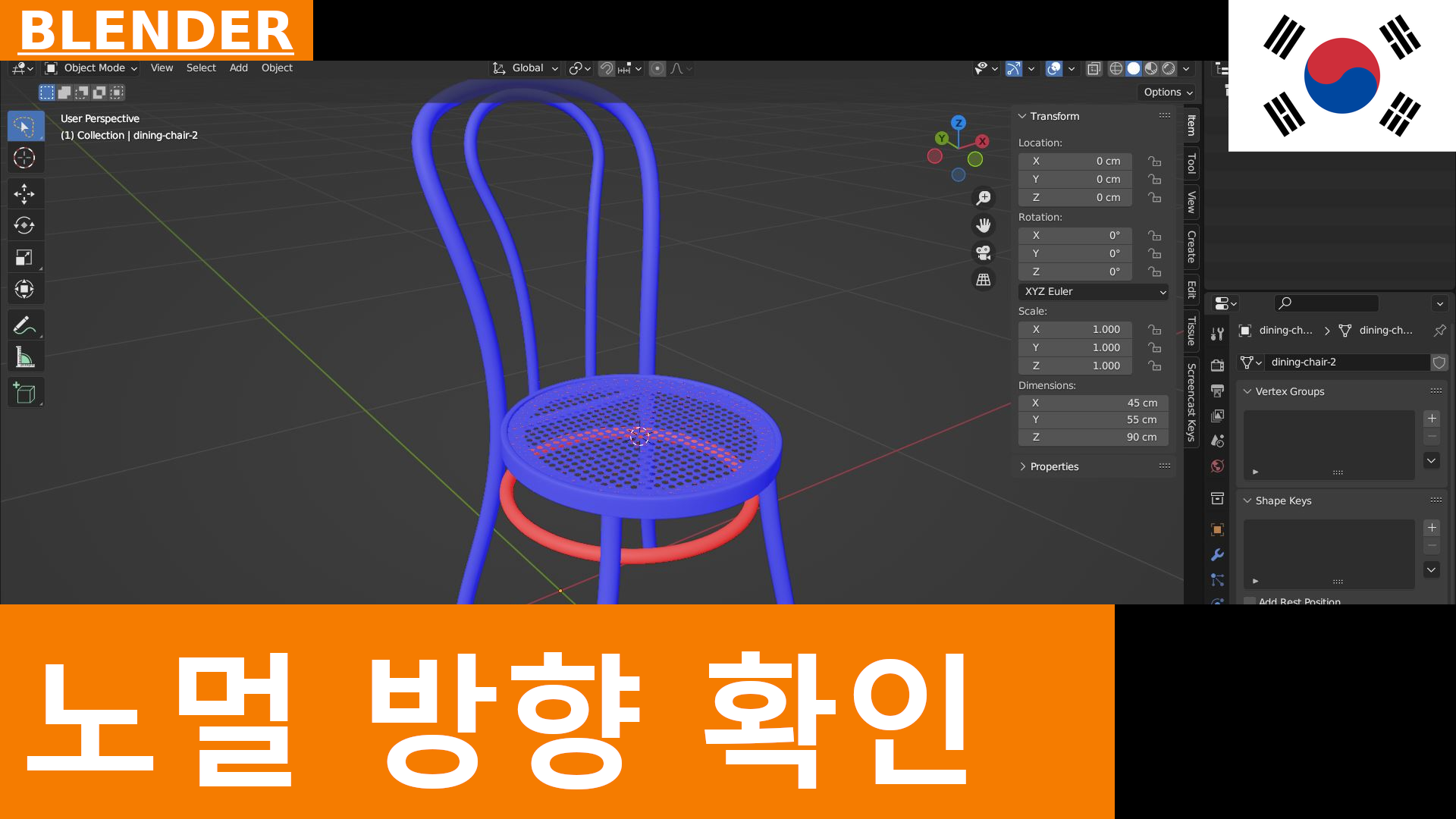Switch to the Tool sidebar tab
This screenshot has width=1456, height=819.
tap(1191, 164)
